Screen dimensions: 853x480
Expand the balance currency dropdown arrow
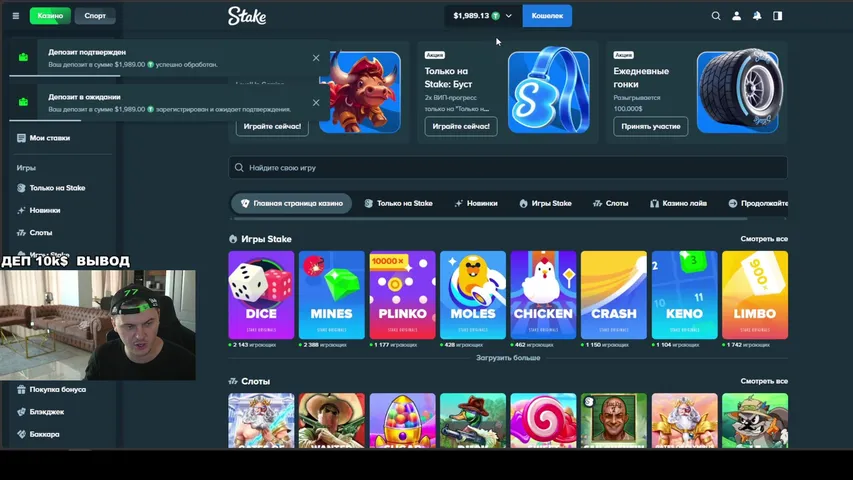tap(509, 16)
